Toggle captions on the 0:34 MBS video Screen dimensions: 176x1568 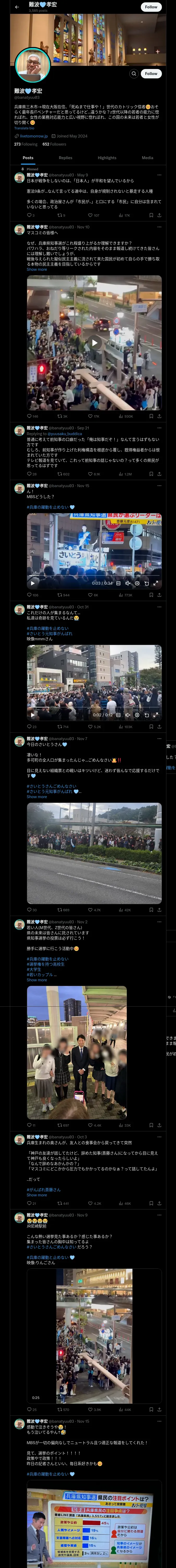118,583
